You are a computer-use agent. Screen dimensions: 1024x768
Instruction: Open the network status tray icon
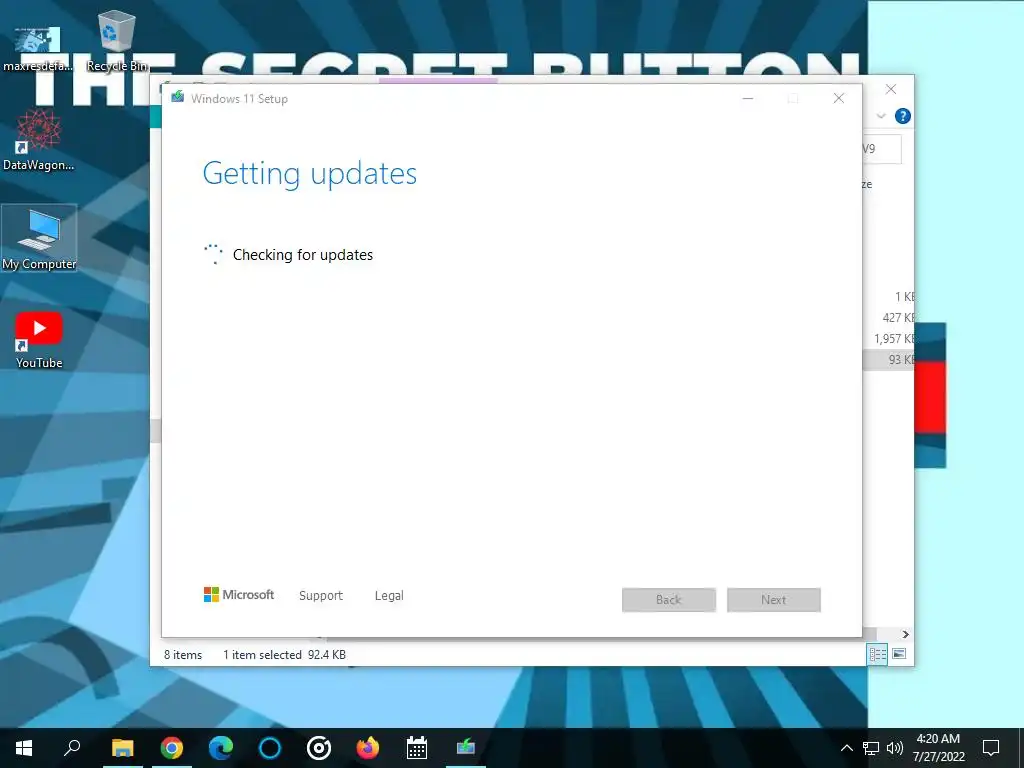871,748
